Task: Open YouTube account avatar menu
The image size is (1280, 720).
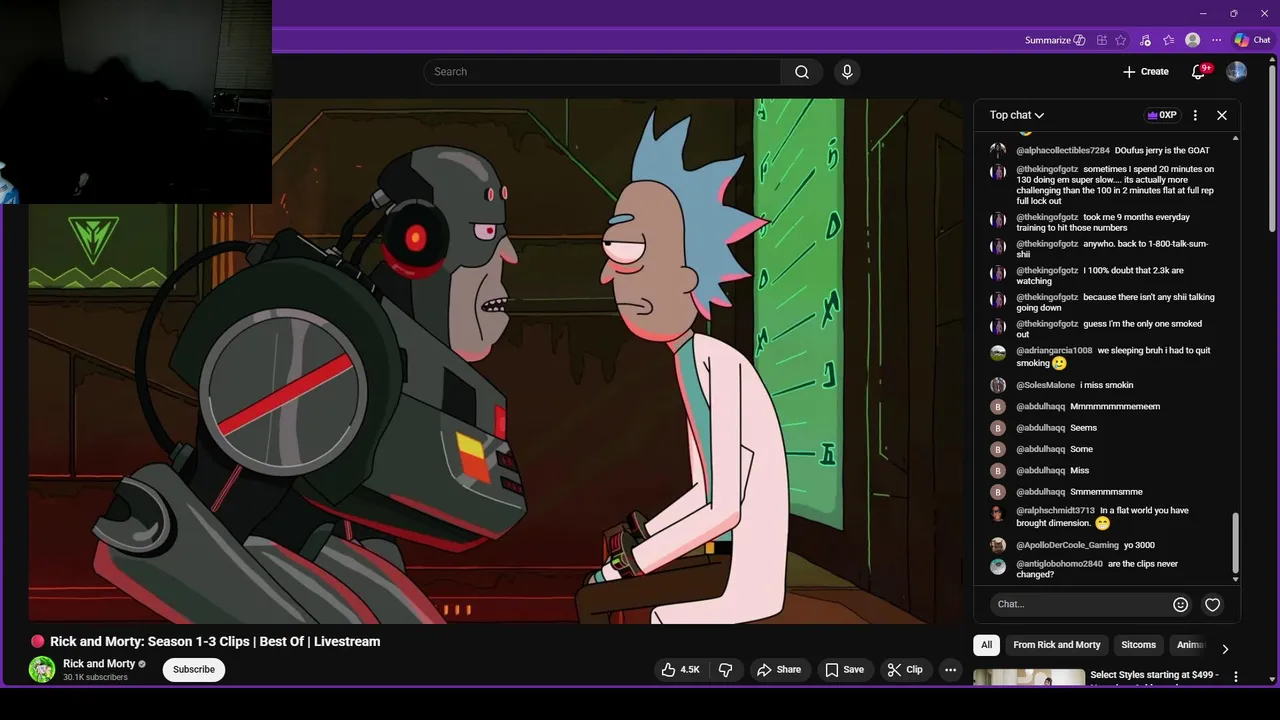Action: (1236, 72)
